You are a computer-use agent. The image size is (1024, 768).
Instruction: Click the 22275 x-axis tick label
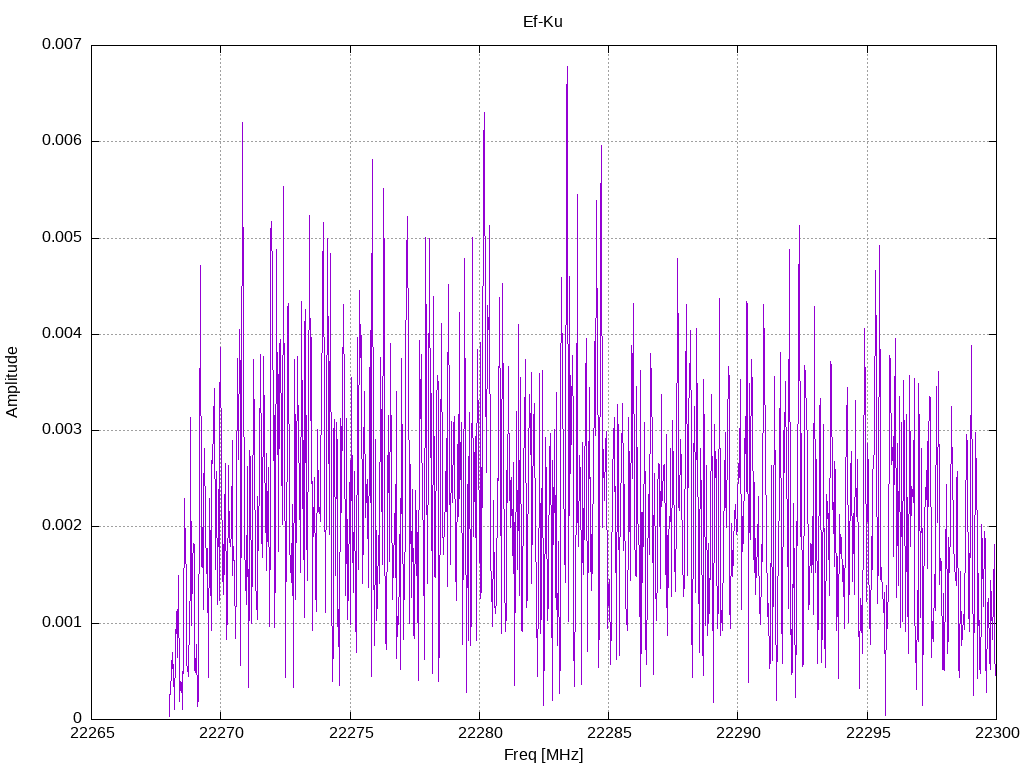click(350, 733)
